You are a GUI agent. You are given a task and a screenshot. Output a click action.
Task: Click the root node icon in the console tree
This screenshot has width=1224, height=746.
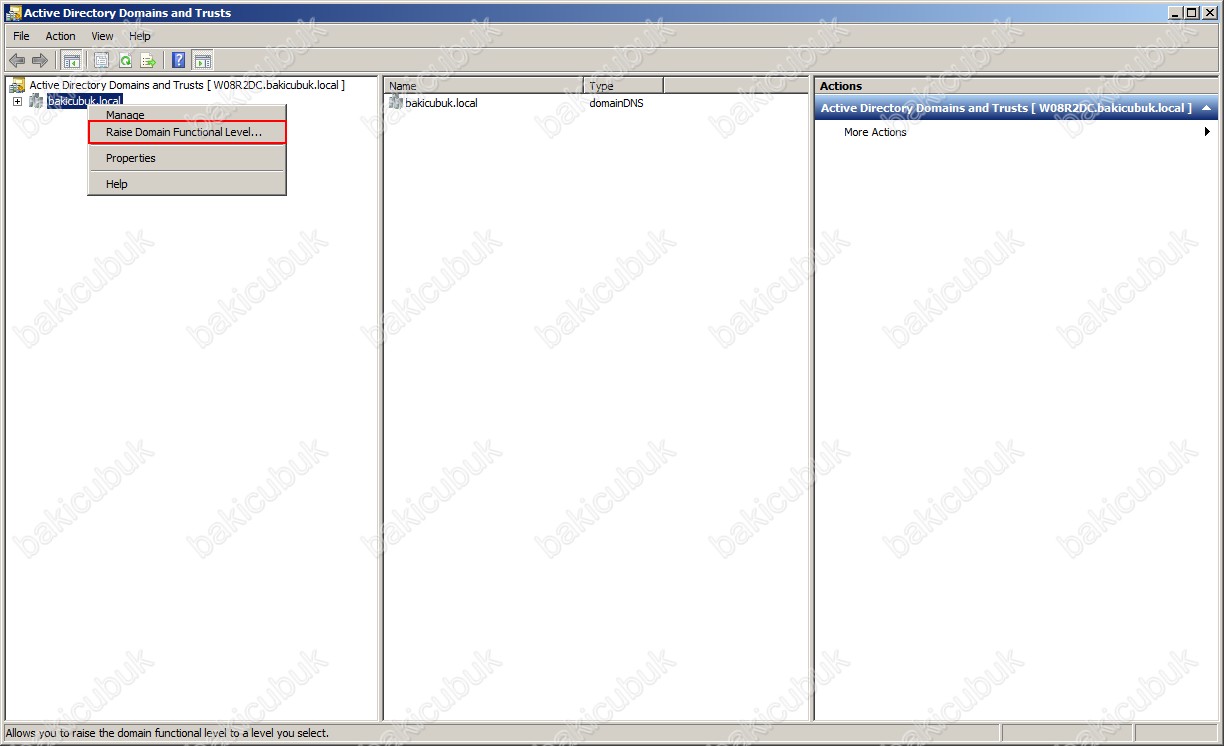pyautogui.click(x=17, y=86)
